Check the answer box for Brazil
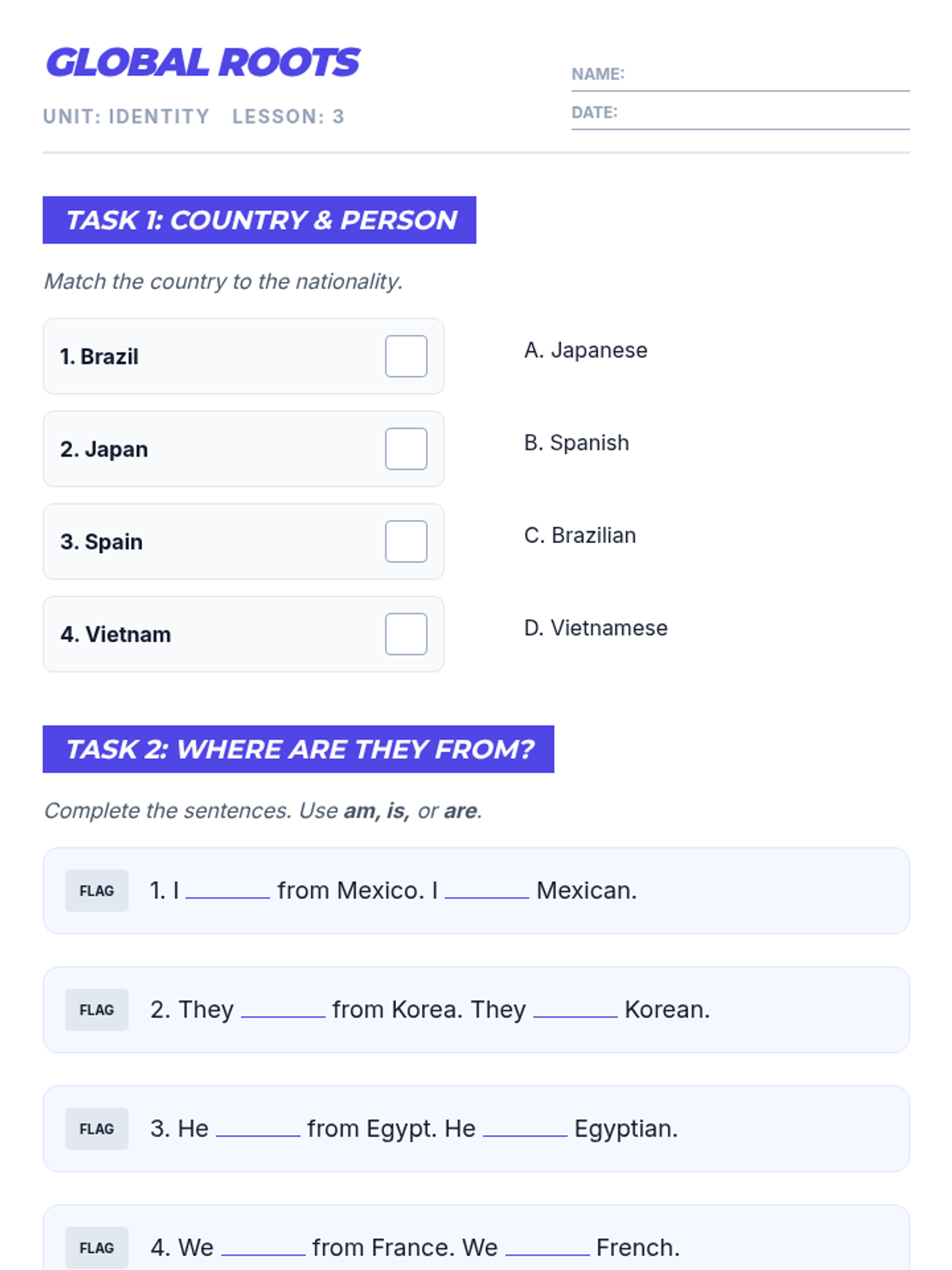This screenshot has width=952, height=1270. [x=406, y=356]
